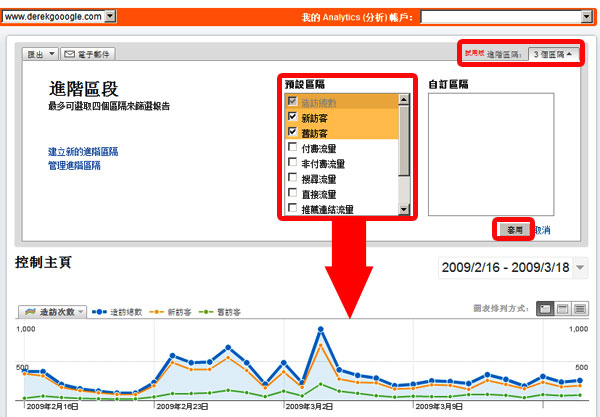
Task: Click the segment list scroll down arrow
Action: point(404,209)
